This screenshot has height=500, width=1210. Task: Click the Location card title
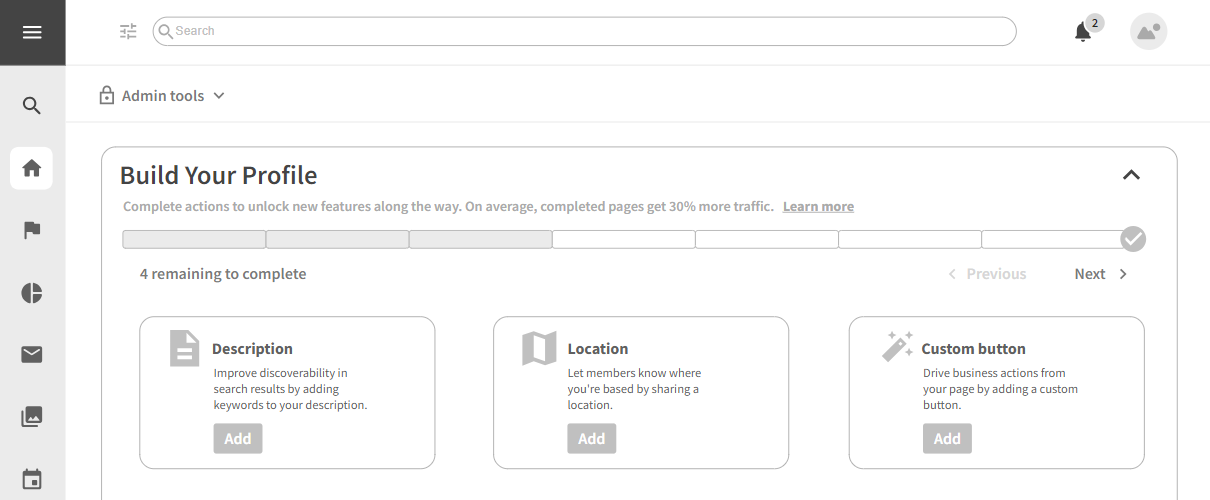pos(598,349)
